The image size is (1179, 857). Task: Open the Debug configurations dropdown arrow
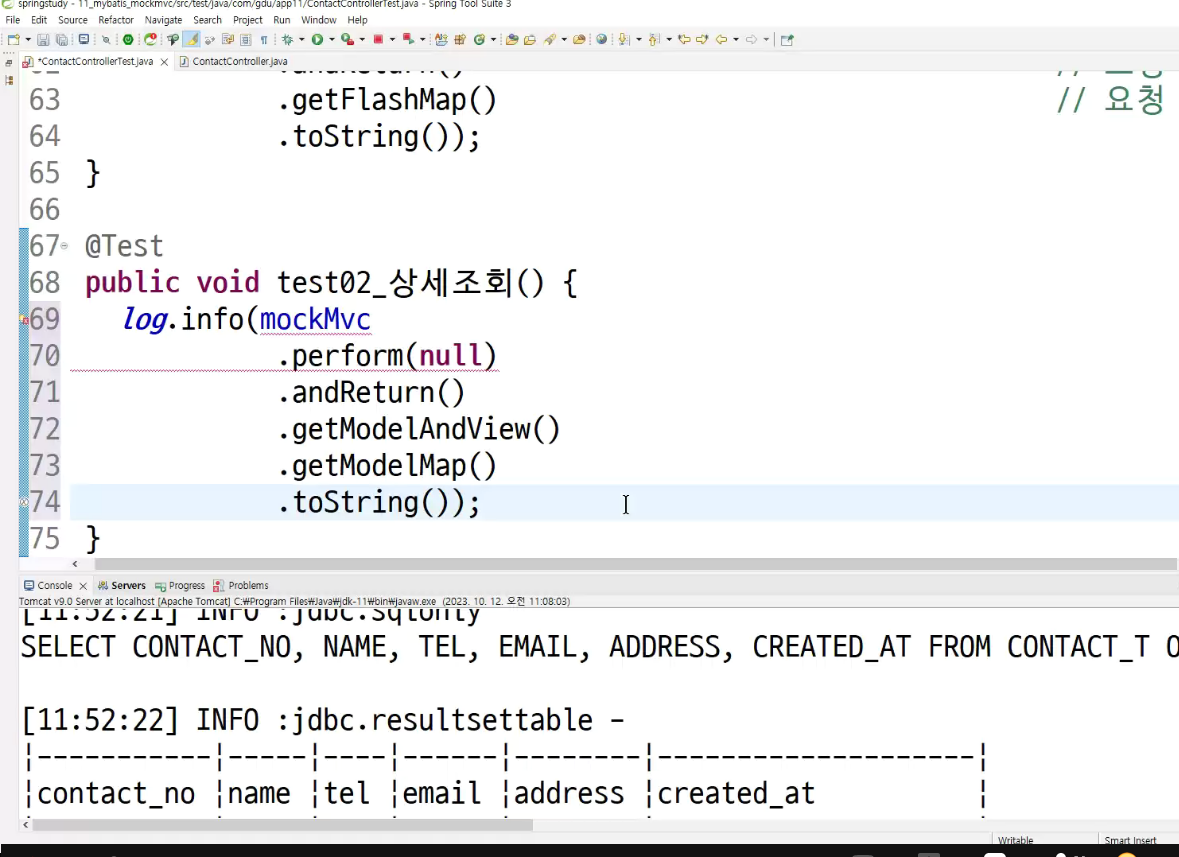(302, 40)
